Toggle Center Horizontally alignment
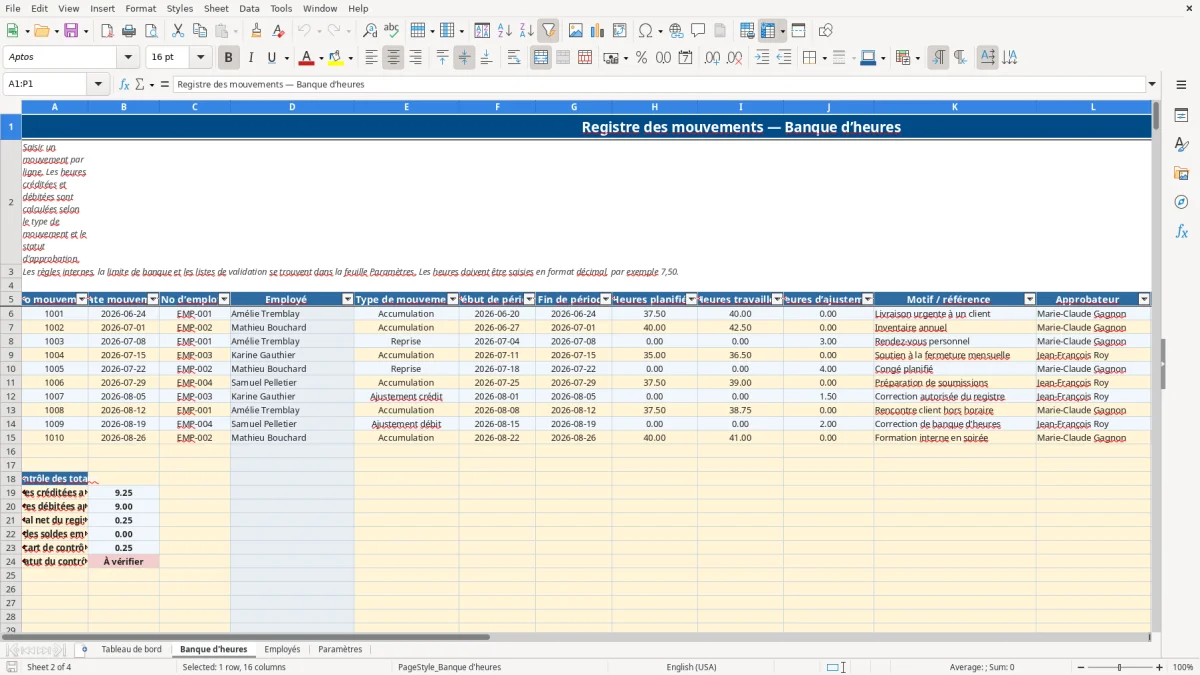 click(393, 58)
